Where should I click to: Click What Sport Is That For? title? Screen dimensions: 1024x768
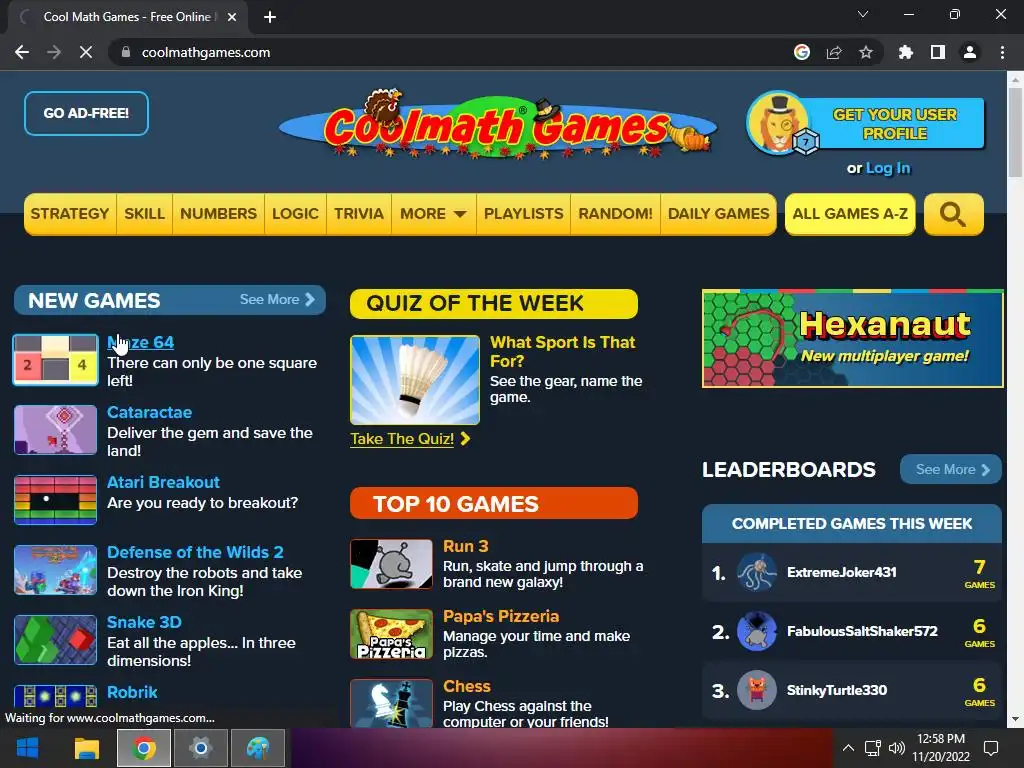pos(563,351)
